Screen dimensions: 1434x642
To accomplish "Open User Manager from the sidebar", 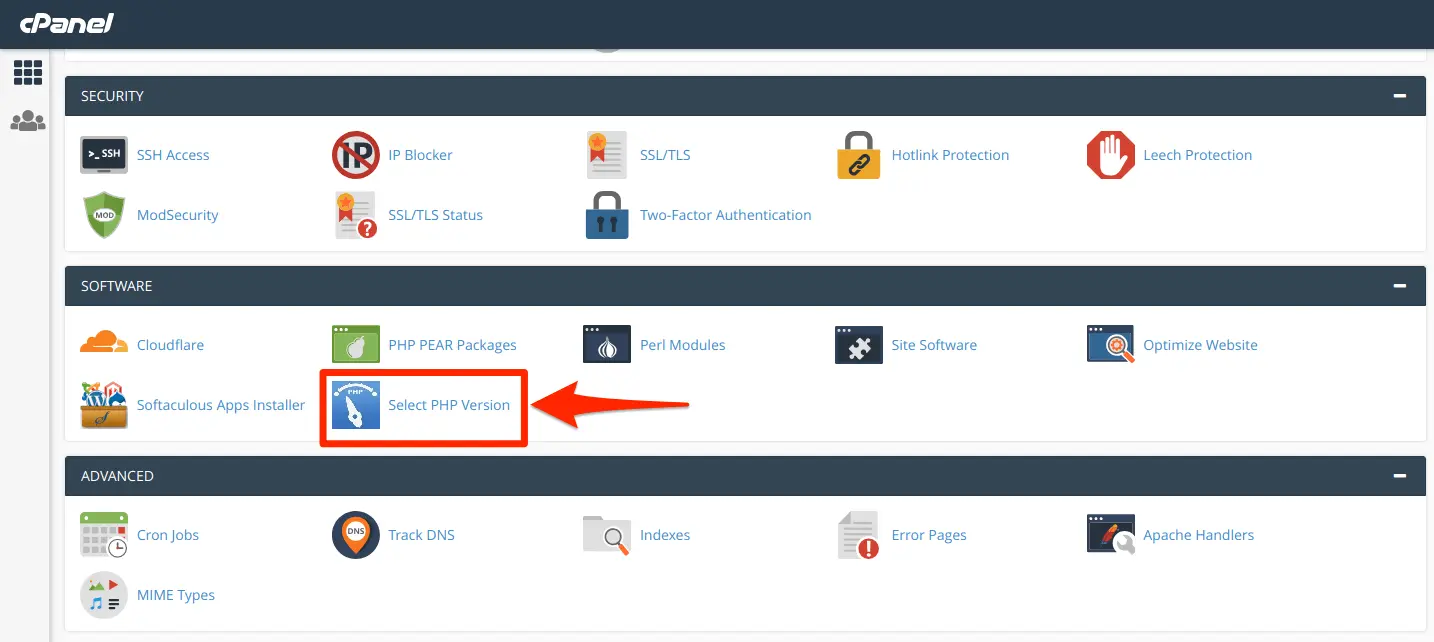I will pos(28,120).
